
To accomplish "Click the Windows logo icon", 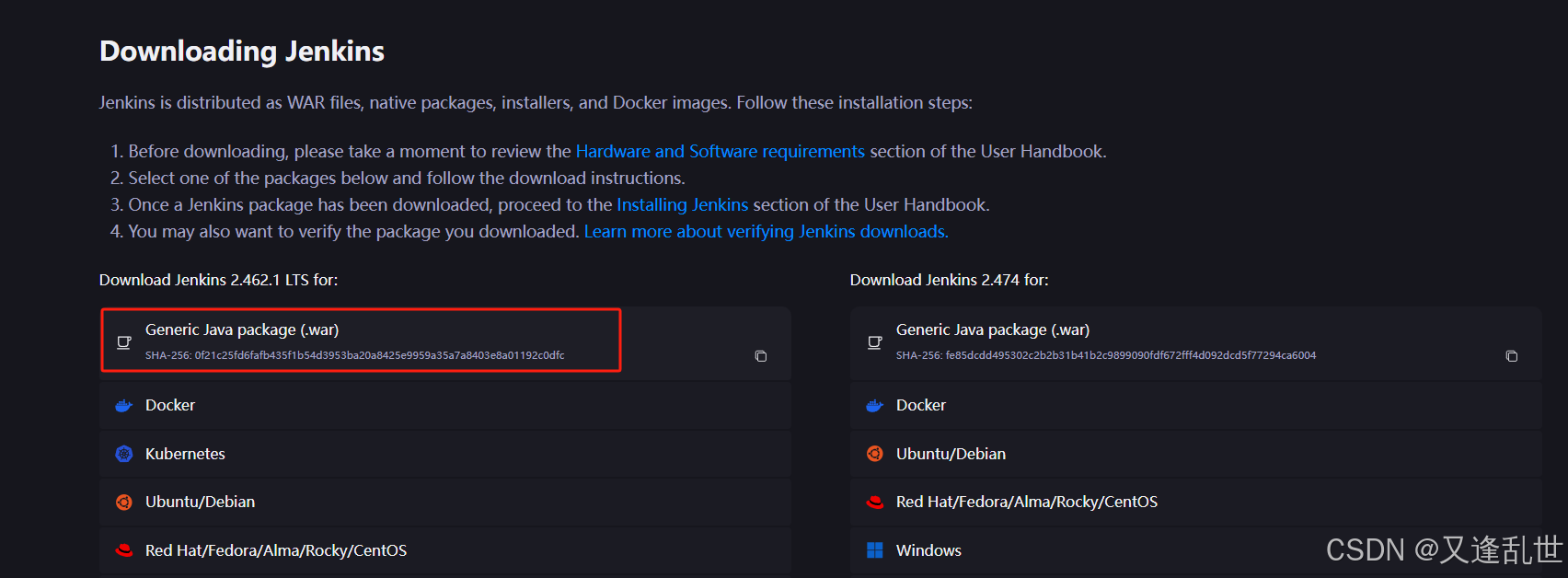I will coord(875,550).
